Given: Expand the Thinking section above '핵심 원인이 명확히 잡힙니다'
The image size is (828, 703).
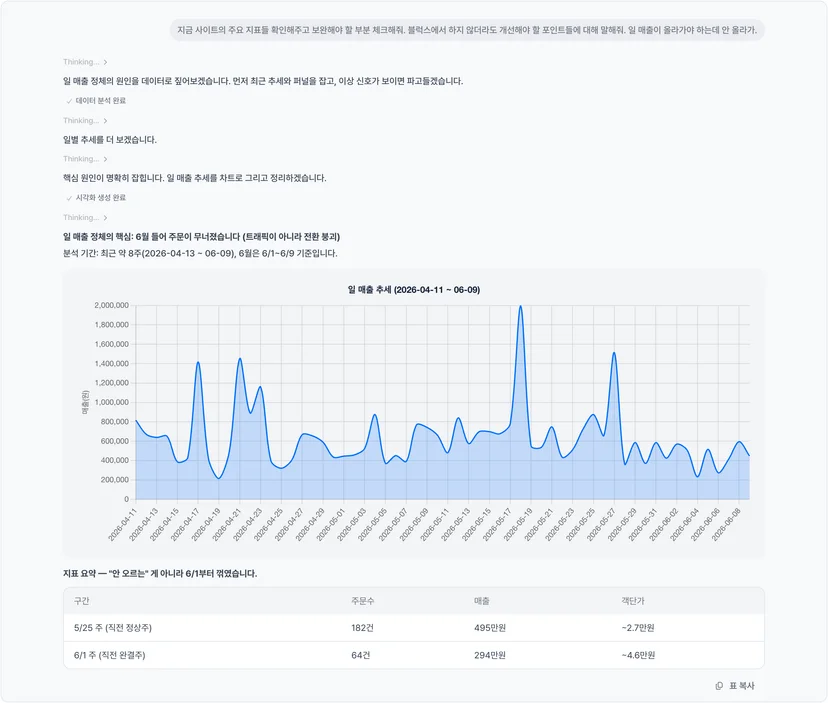Looking at the screenshot, I should pyautogui.click(x=85, y=159).
